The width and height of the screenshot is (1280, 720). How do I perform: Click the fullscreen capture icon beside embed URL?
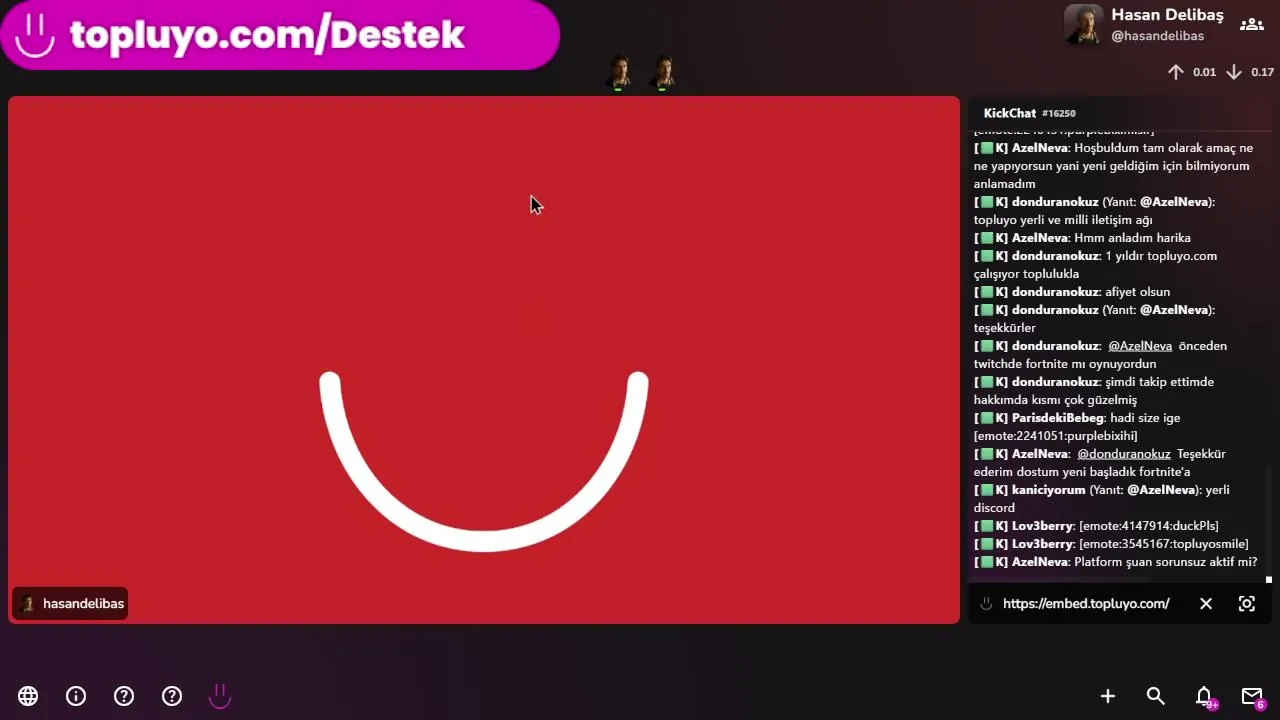coord(1247,604)
